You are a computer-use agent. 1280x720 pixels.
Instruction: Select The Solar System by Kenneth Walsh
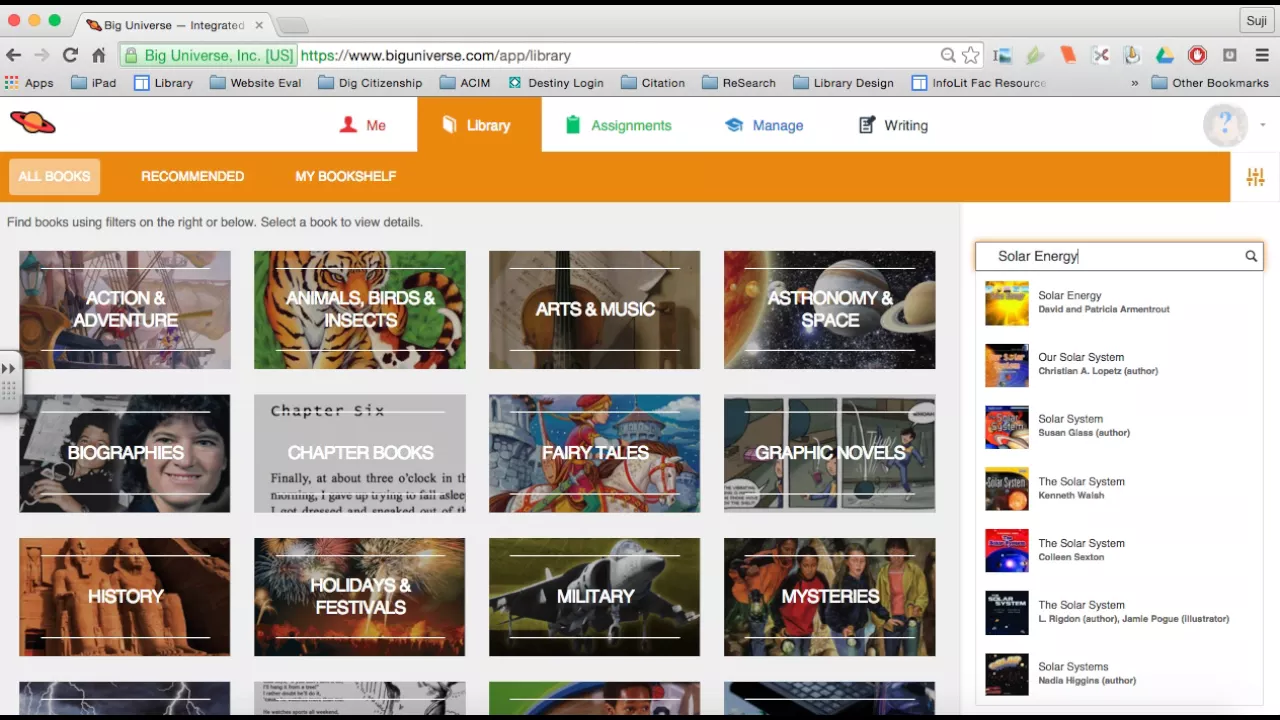pos(1119,489)
